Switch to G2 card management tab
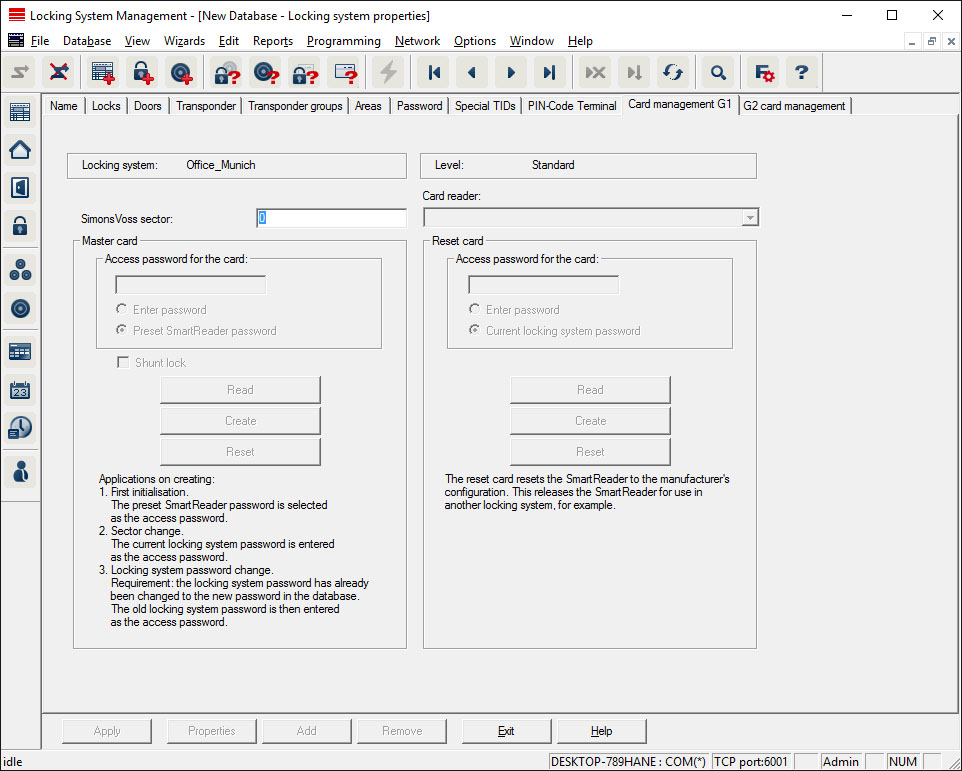Image resolution: width=962 pixels, height=771 pixels. [x=794, y=106]
